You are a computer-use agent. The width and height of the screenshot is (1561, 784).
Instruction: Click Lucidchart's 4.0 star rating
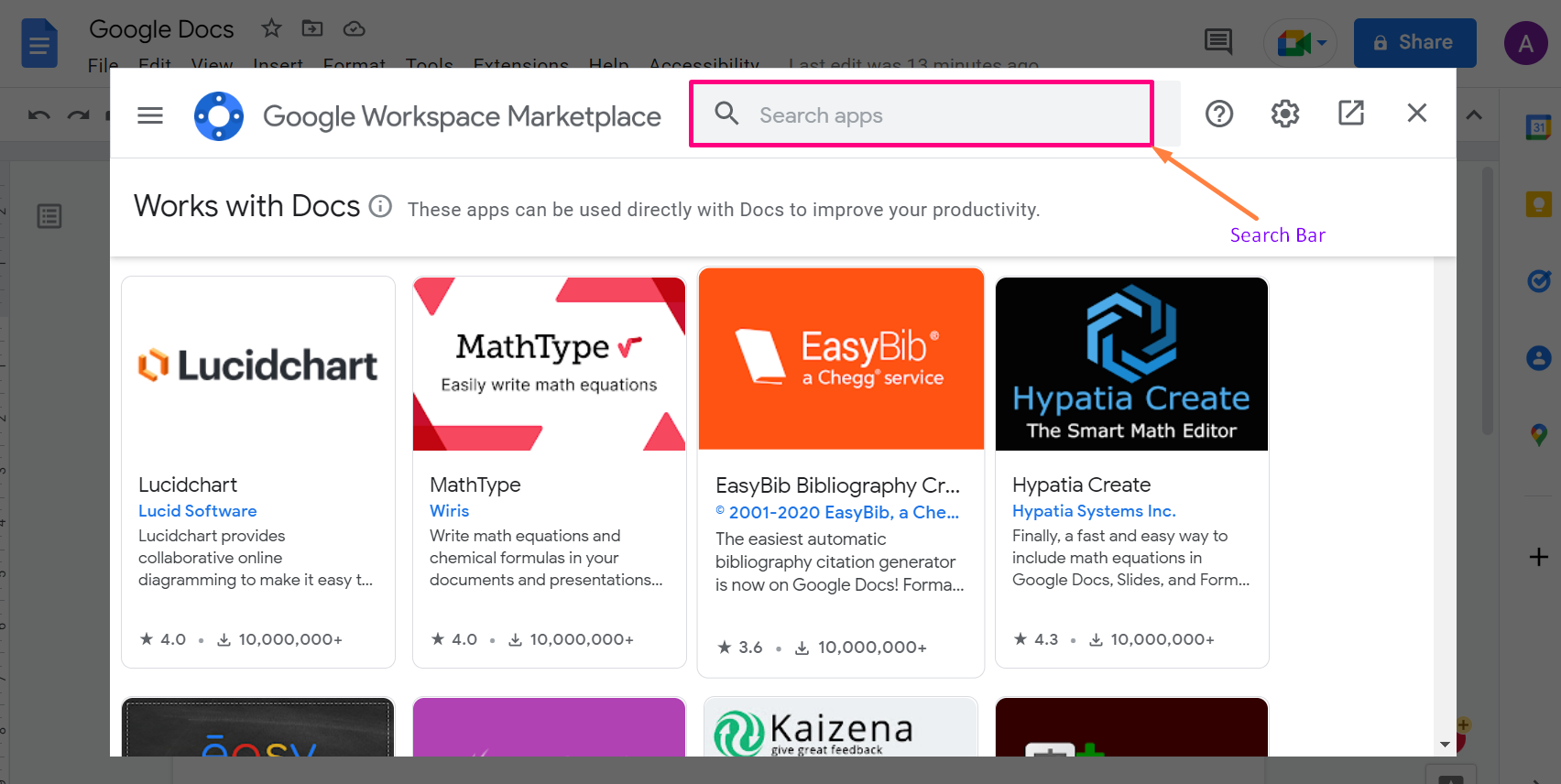click(x=162, y=639)
